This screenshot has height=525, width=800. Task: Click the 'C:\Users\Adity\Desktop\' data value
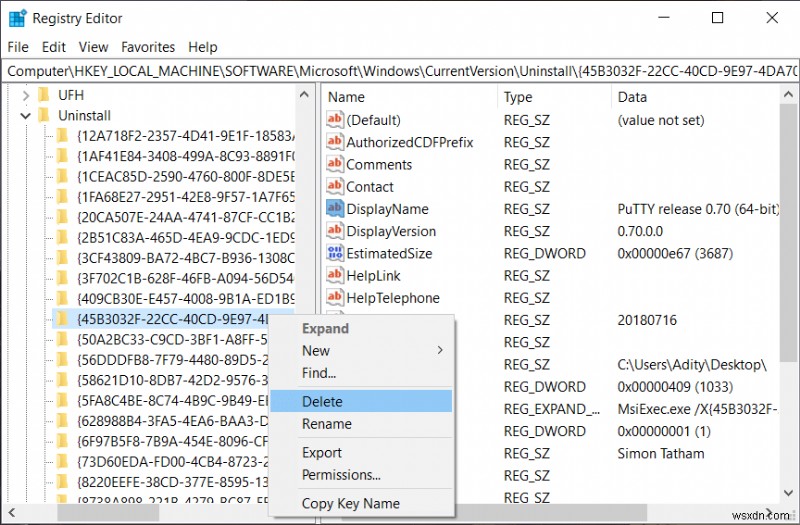point(692,365)
